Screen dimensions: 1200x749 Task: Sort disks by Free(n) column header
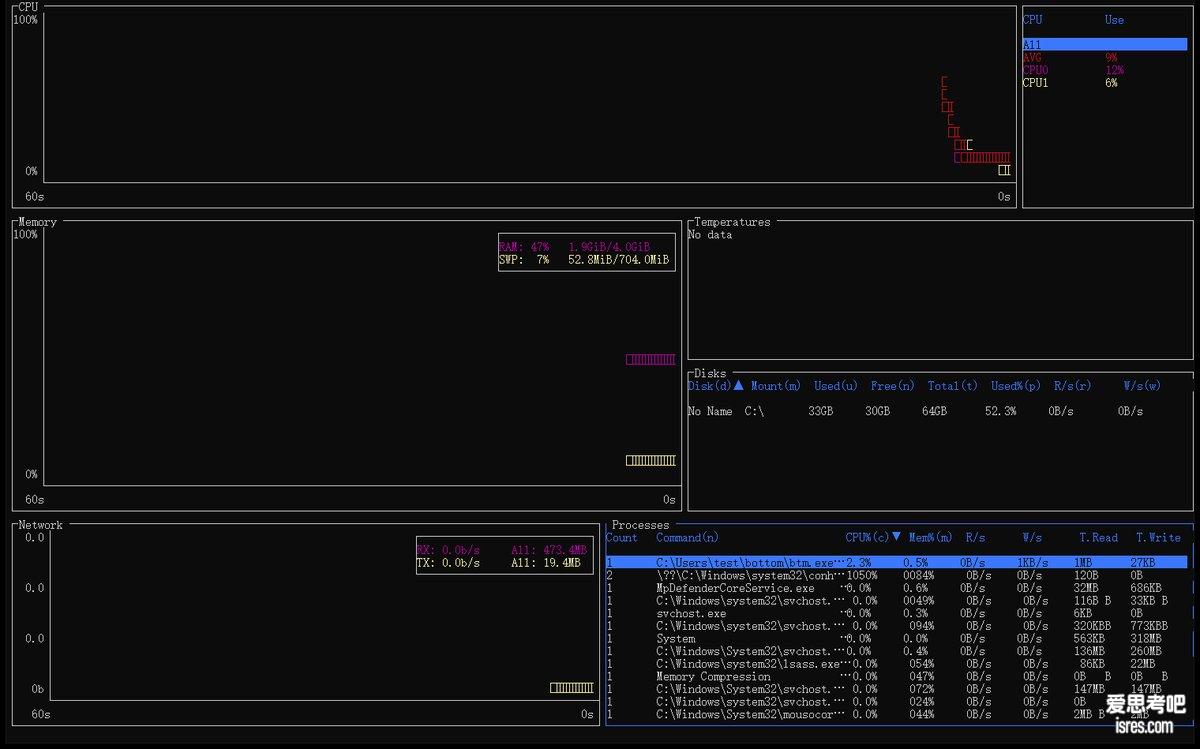pyautogui.click(x=893, y=386)
